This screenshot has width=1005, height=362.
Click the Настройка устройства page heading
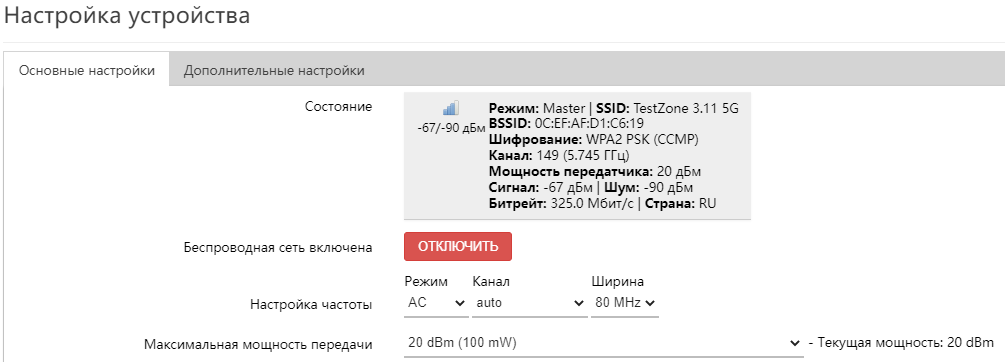pyautogui.click(x=127, y=15)
